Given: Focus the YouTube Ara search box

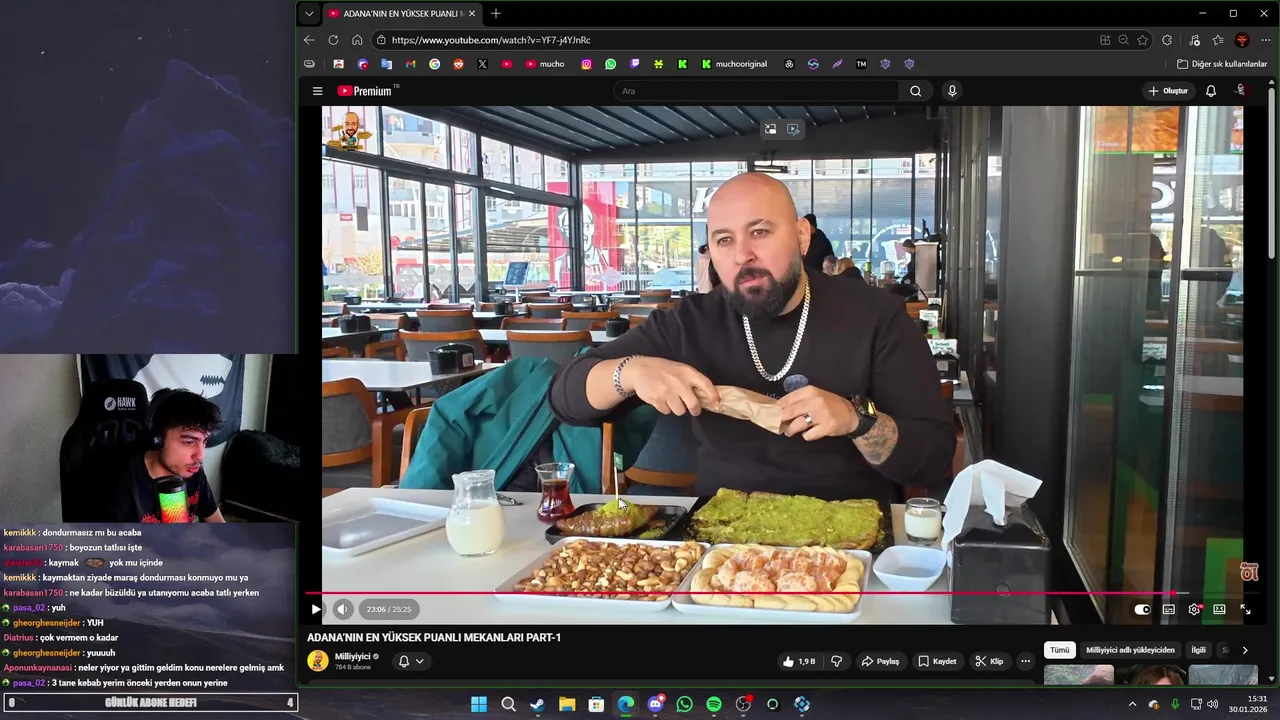Looking at the screenshot, I should point(757,91).
